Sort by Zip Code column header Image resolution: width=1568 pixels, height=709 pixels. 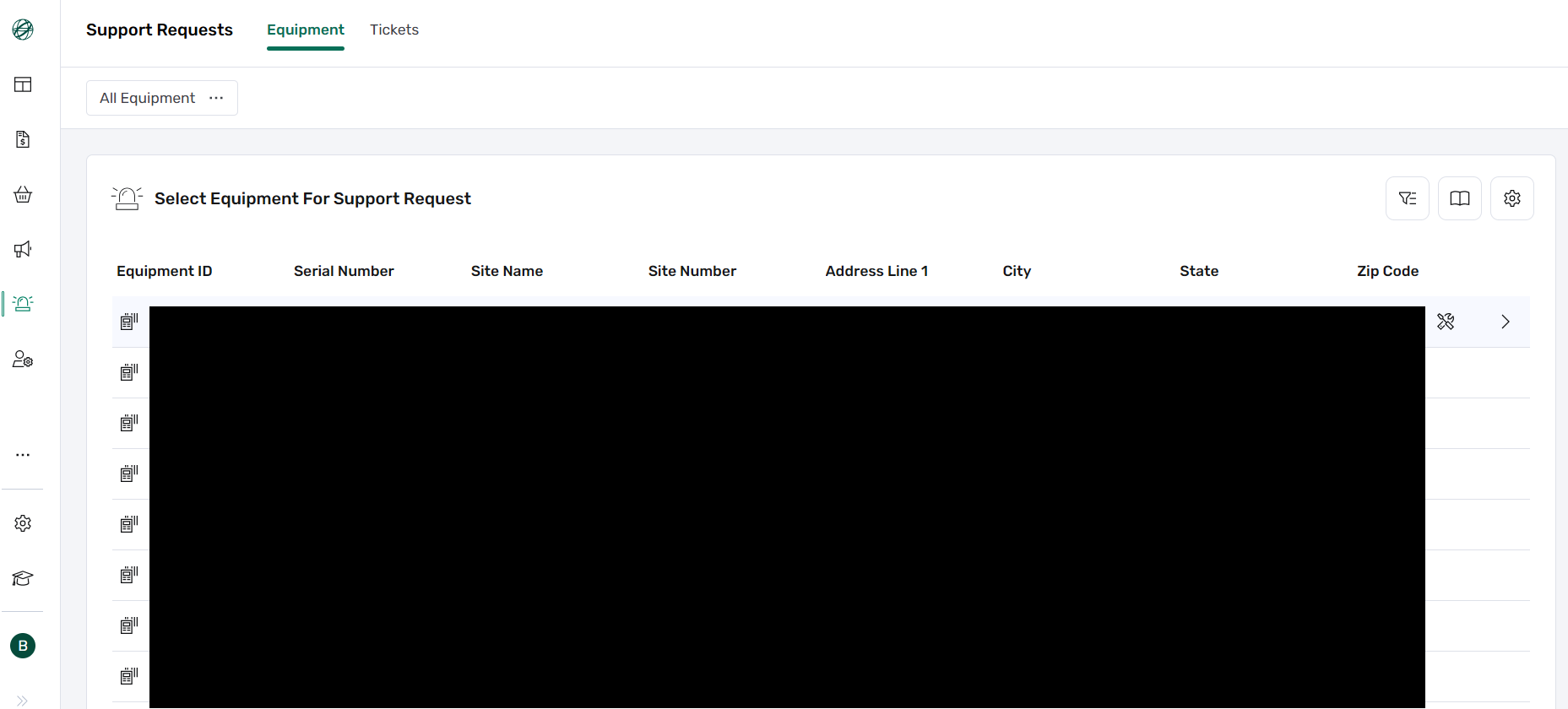pyautogui.click(x=1387, y=271)
